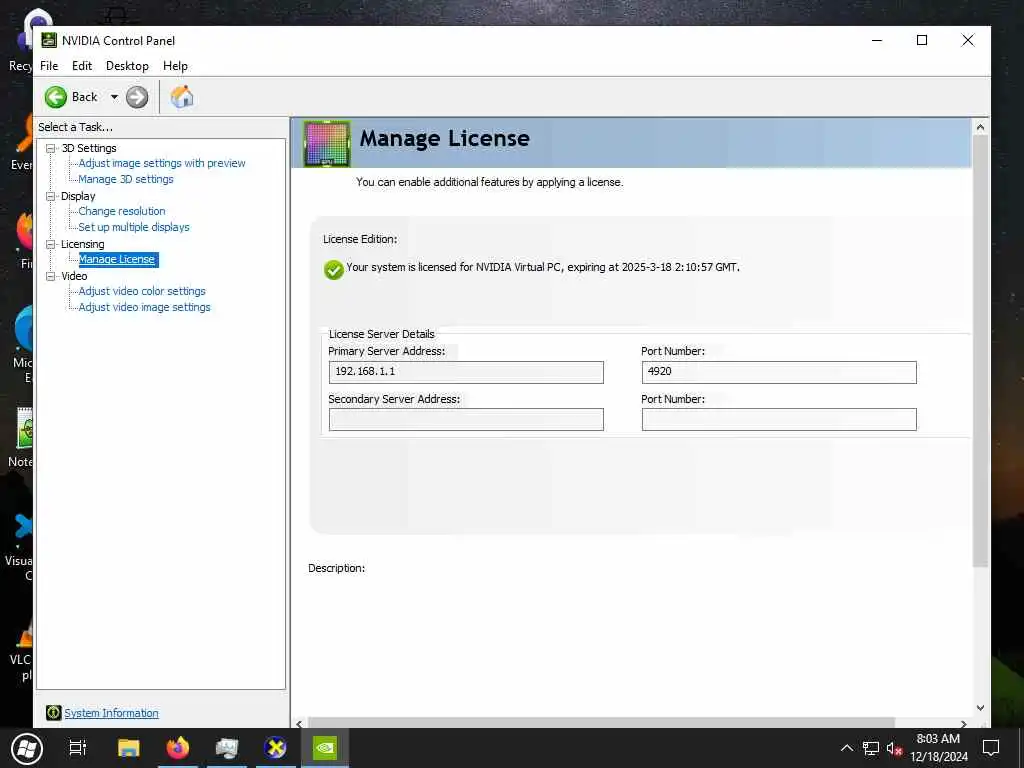1024x768 pixels.
Task: Click the green Back arrow button
Action: [x=56, y=97]
